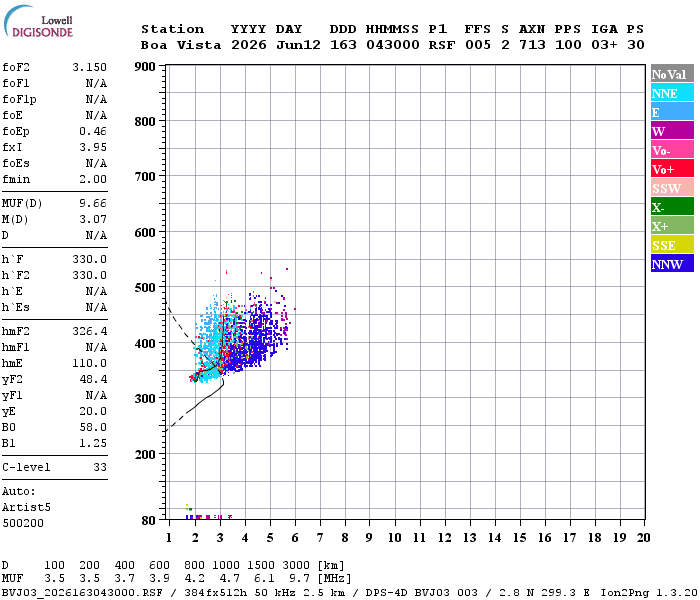700x600 pixels.
Task: Select the X+ light green legend swatch
Action: pos(672,225)
